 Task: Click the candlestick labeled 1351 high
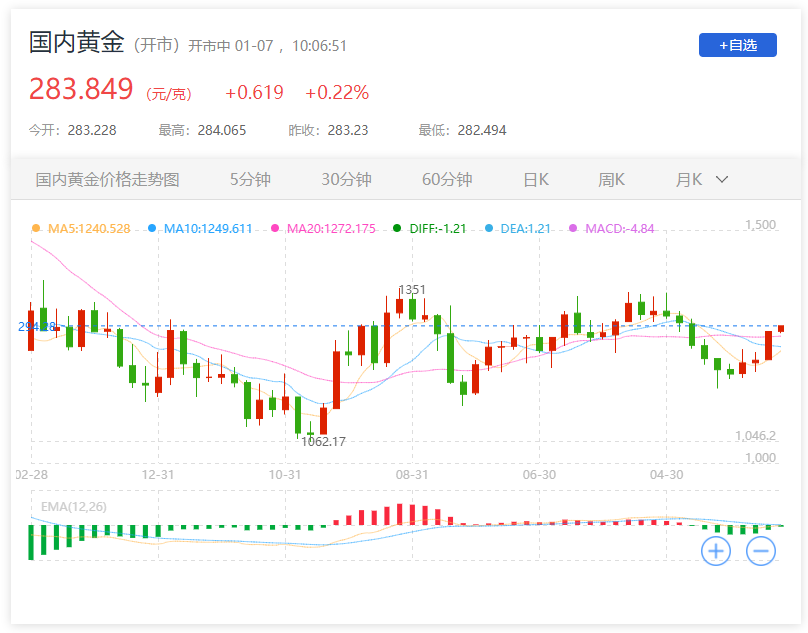(x=411, y=307)
